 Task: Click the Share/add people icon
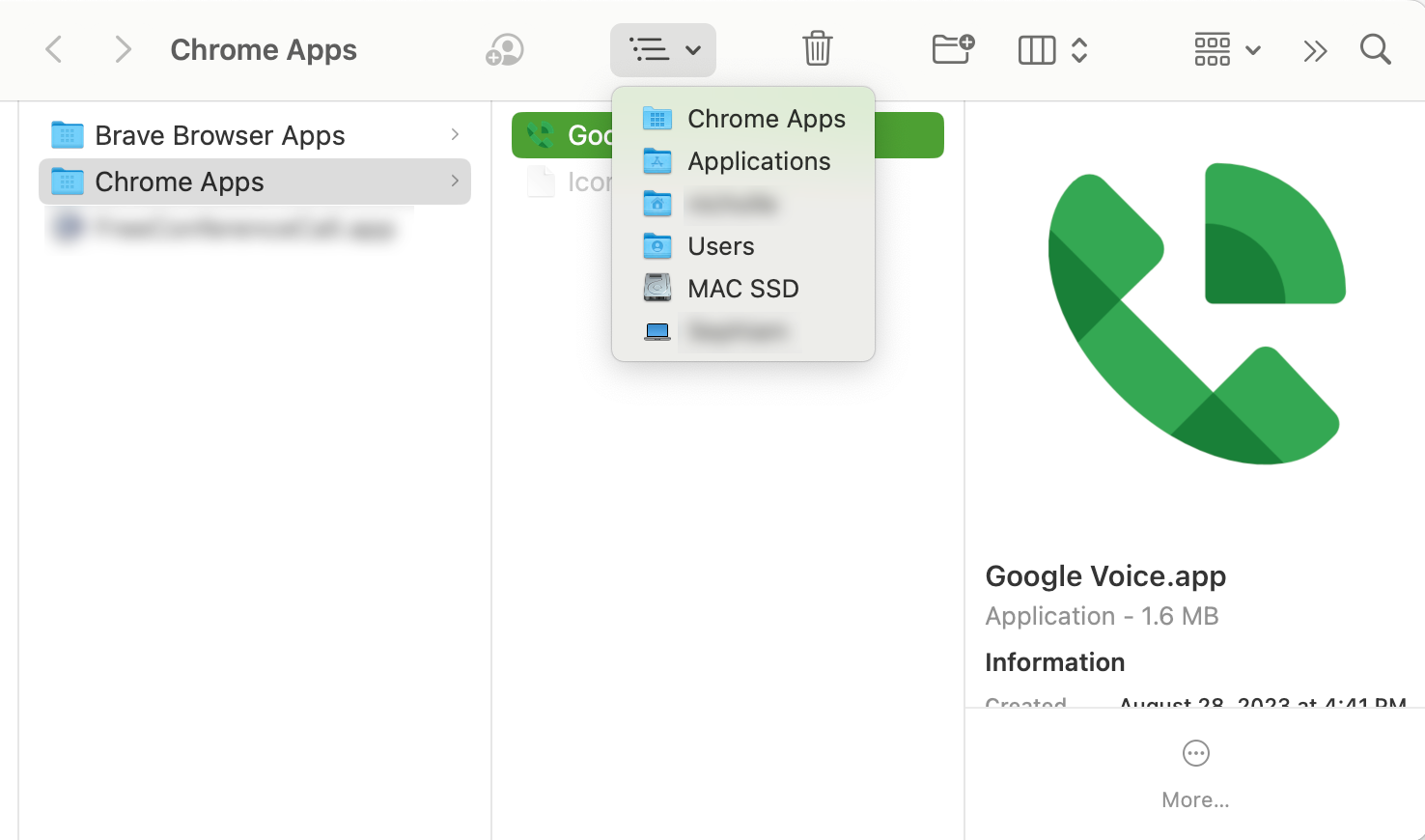click(x=505, y=49)
